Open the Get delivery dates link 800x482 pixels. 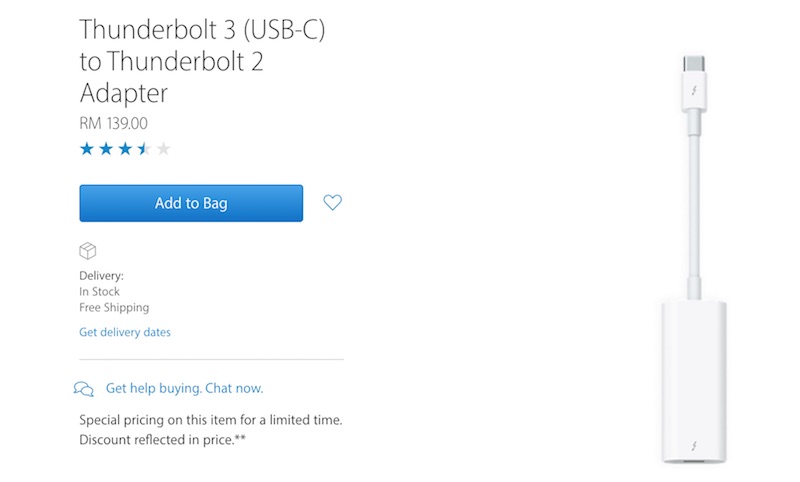[x=125, y=332]
